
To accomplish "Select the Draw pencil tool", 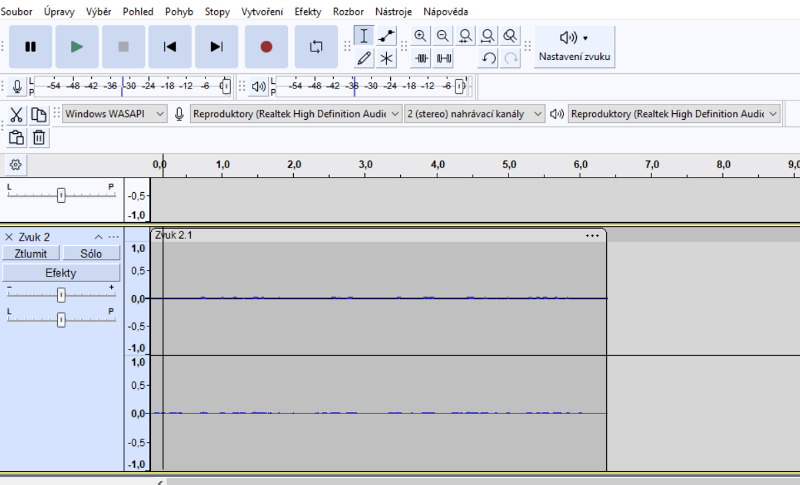I will pos(364,58).
